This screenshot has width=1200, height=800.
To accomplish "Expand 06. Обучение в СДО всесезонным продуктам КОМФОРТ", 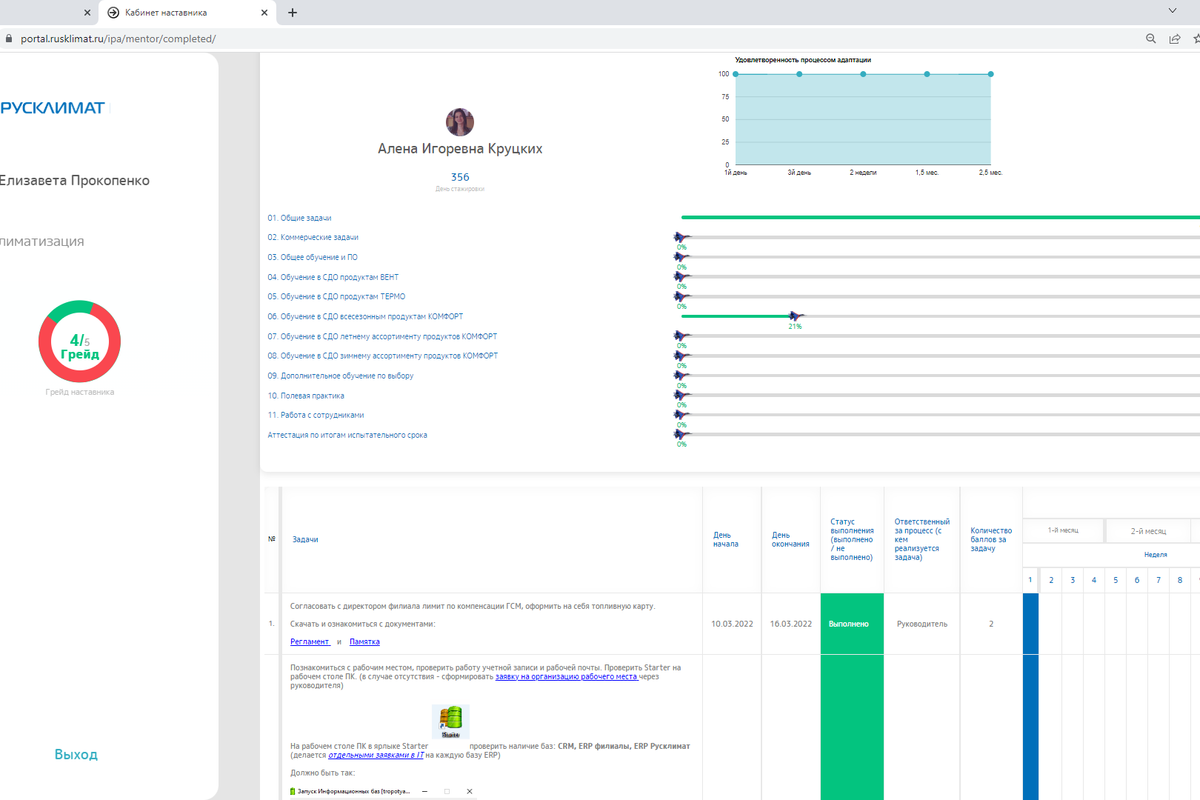I will point(365,316).
